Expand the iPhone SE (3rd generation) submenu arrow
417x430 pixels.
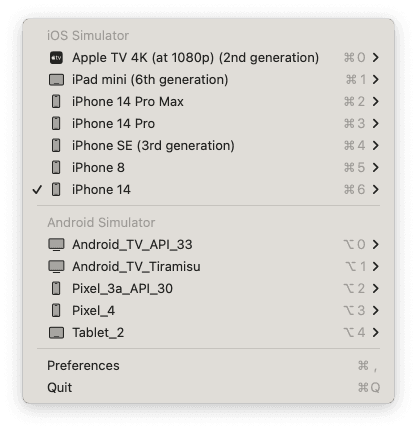tap(376, 146)
